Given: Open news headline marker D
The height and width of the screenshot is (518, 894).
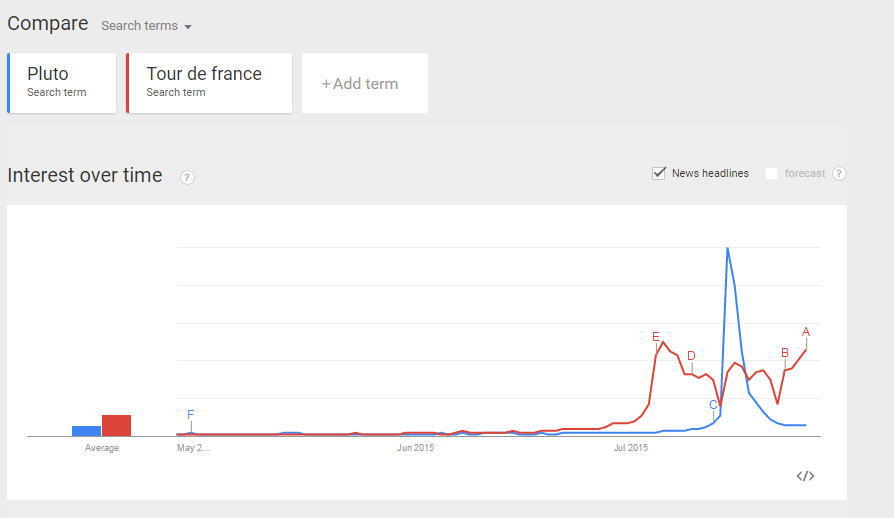Looking at the screenshot, I should click(691, 356).
